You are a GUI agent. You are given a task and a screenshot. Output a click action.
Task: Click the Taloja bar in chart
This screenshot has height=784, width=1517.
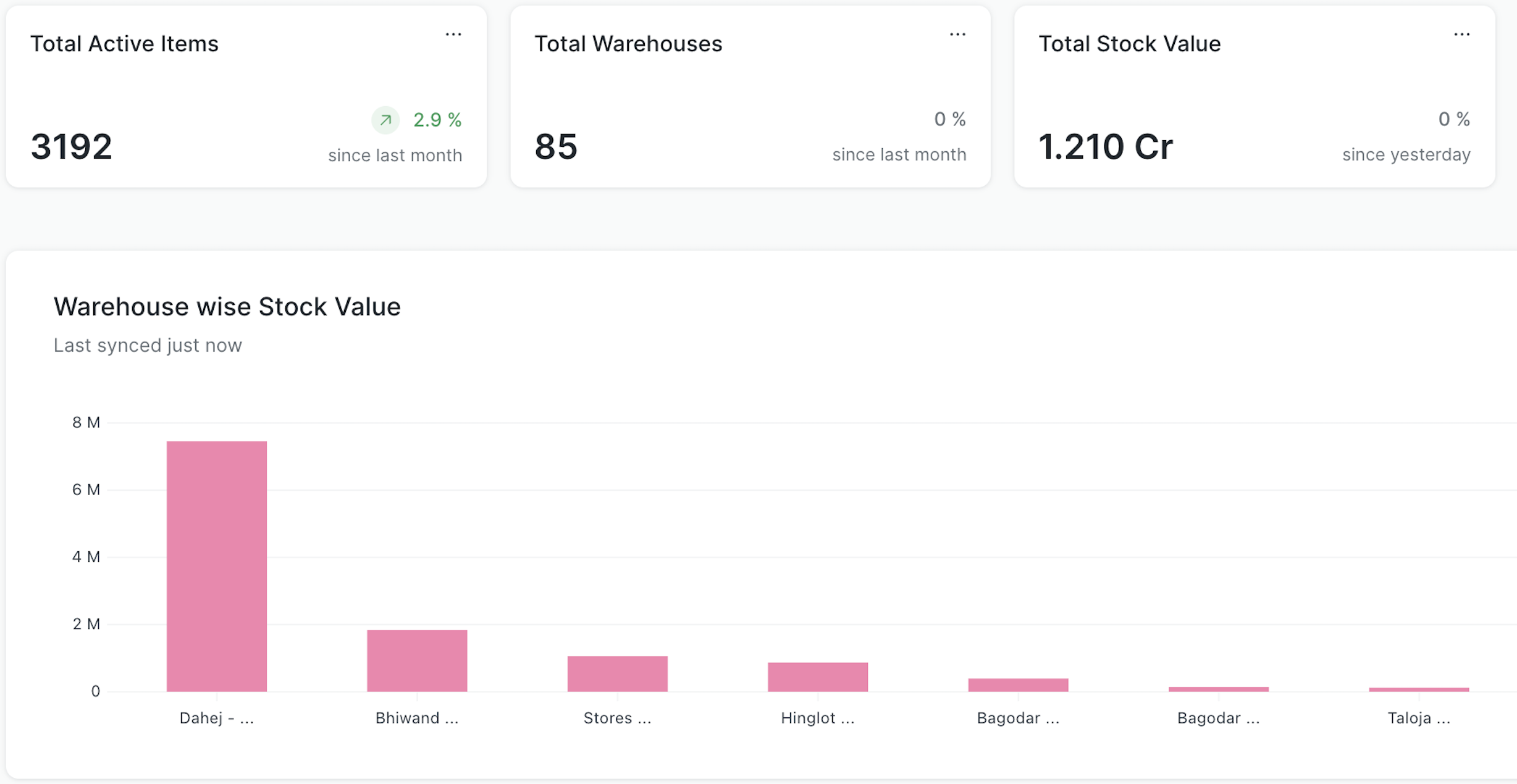point(1419,689)
